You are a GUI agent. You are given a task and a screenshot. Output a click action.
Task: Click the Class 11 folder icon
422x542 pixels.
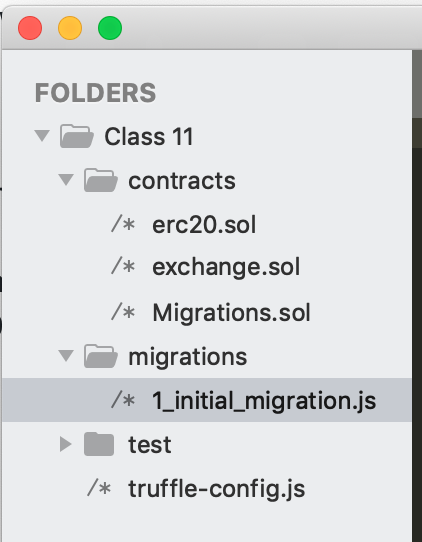[x=76, y=136]
